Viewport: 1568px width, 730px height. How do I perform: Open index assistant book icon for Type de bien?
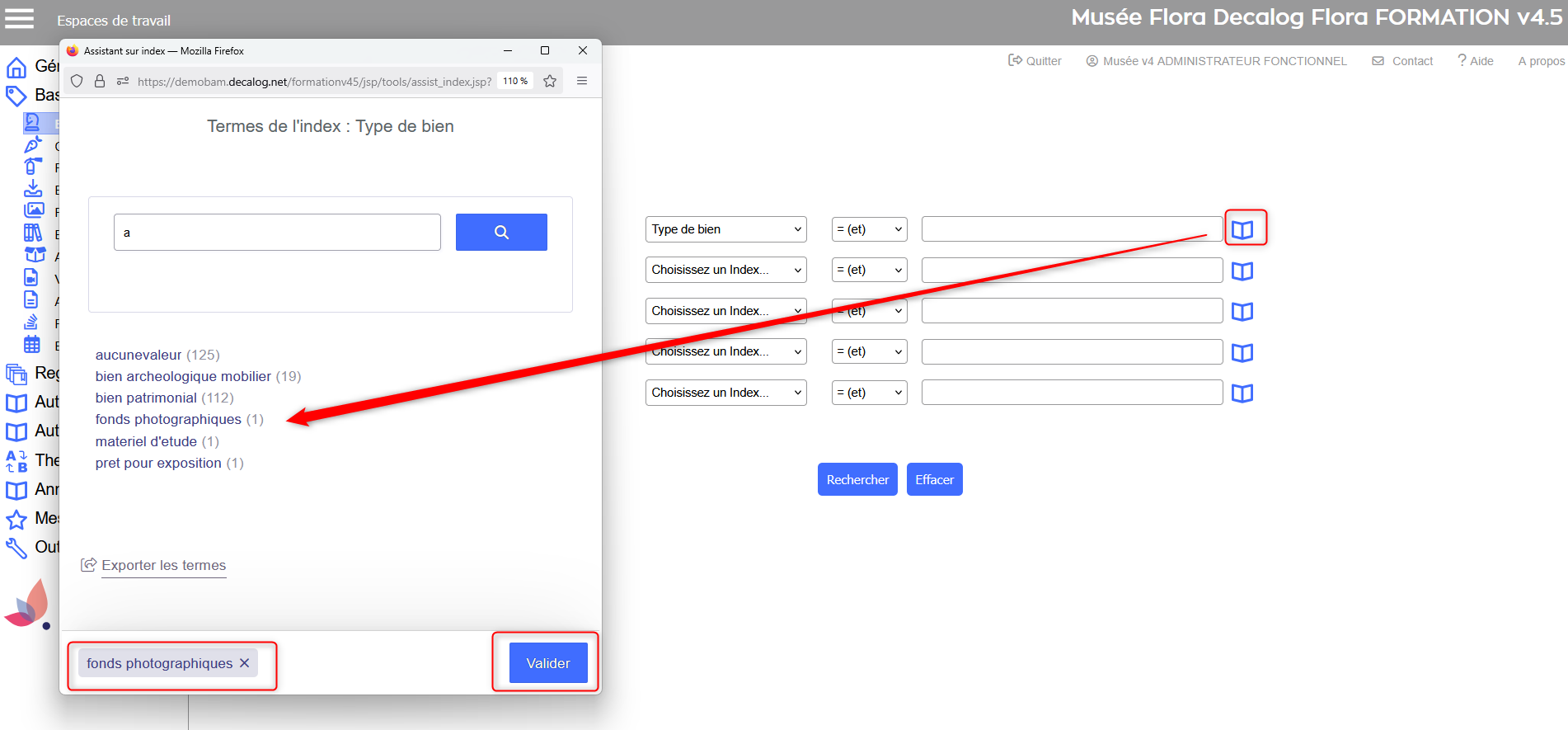click(x=1242, y=229)
